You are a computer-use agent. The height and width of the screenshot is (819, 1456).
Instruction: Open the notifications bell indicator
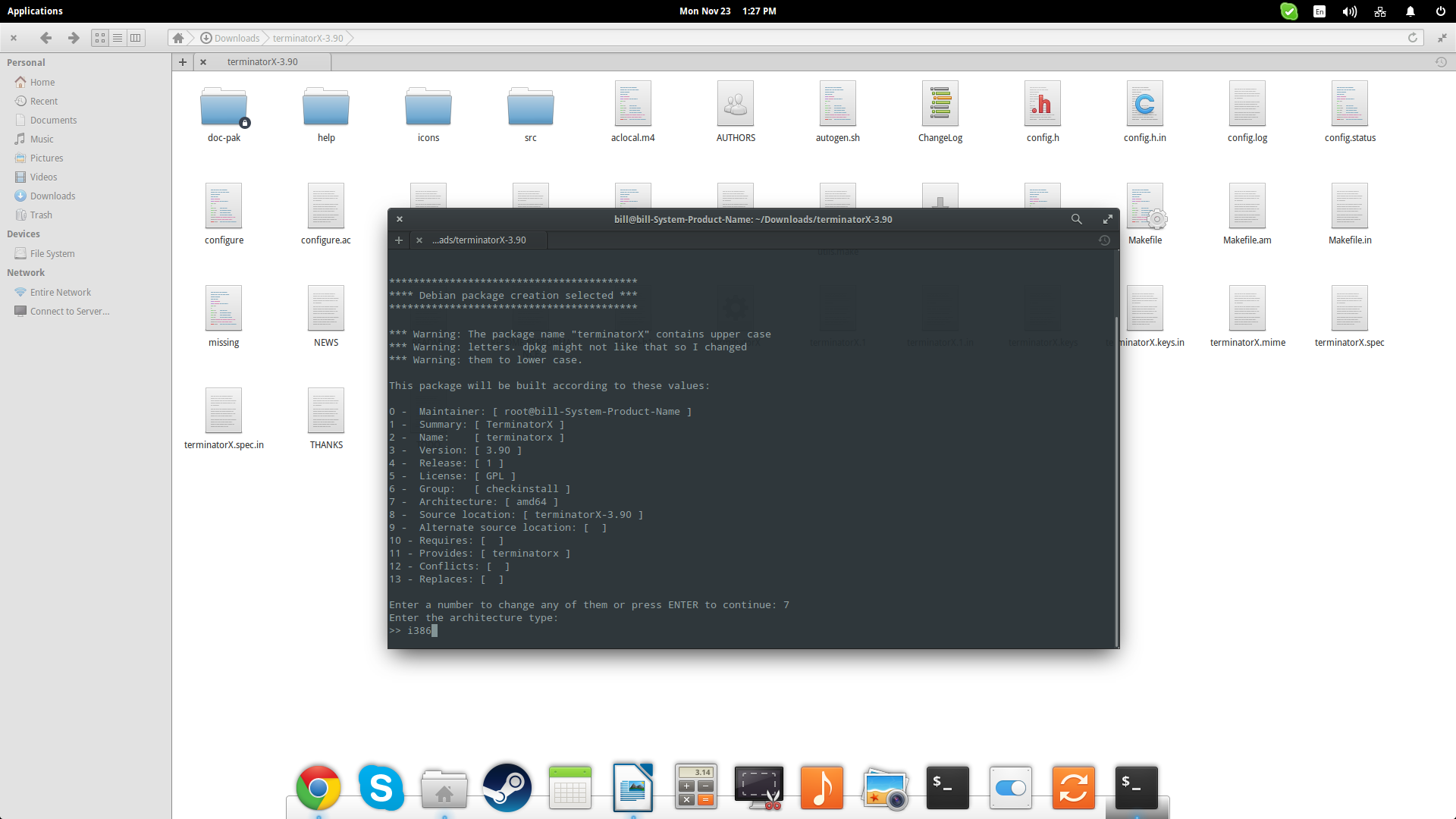tap(1410, 11)
